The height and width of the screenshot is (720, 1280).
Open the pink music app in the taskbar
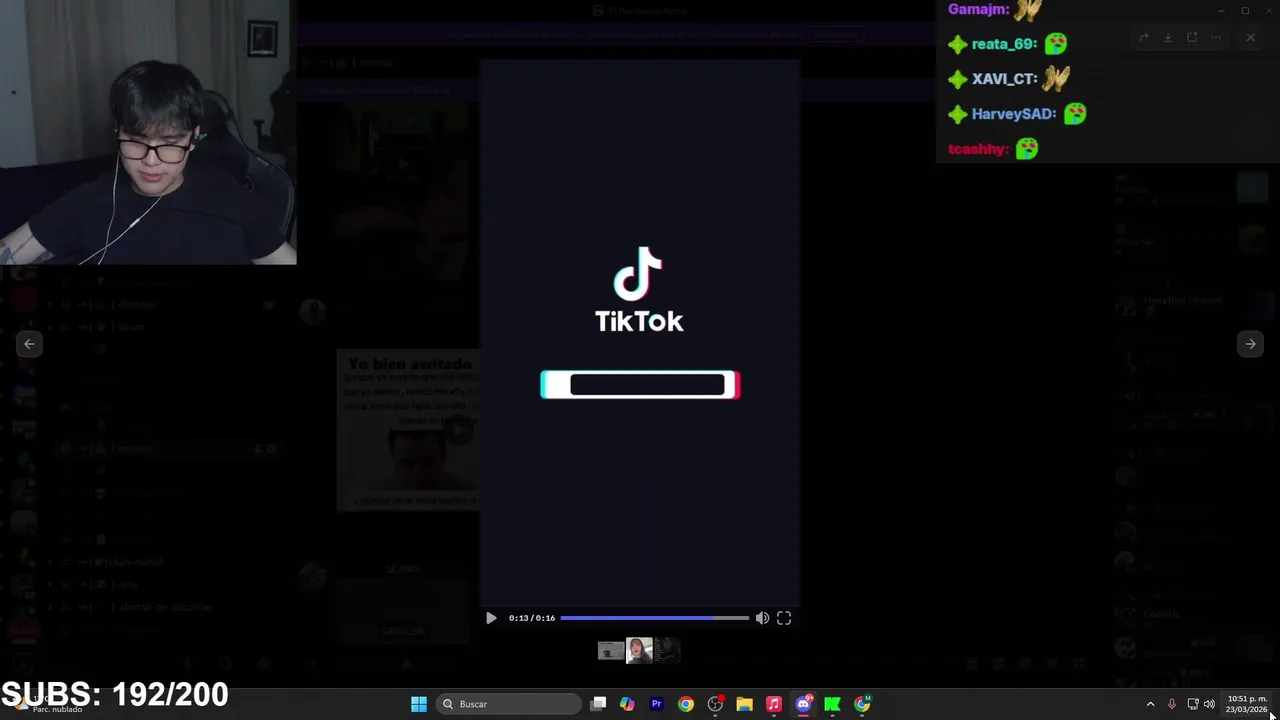(773, 704)
